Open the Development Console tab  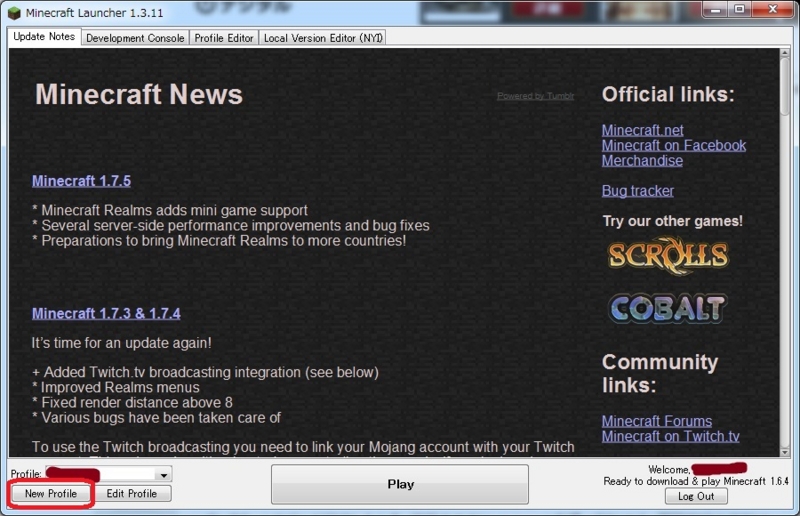(135, 38)
